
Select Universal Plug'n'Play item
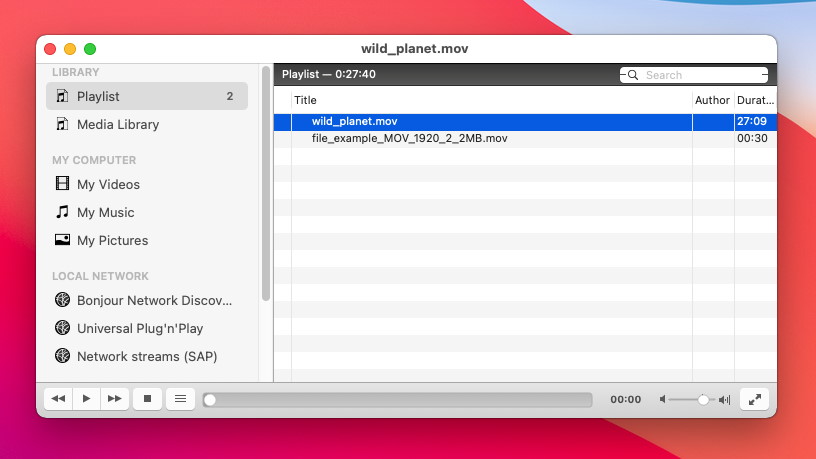[147, 328]
